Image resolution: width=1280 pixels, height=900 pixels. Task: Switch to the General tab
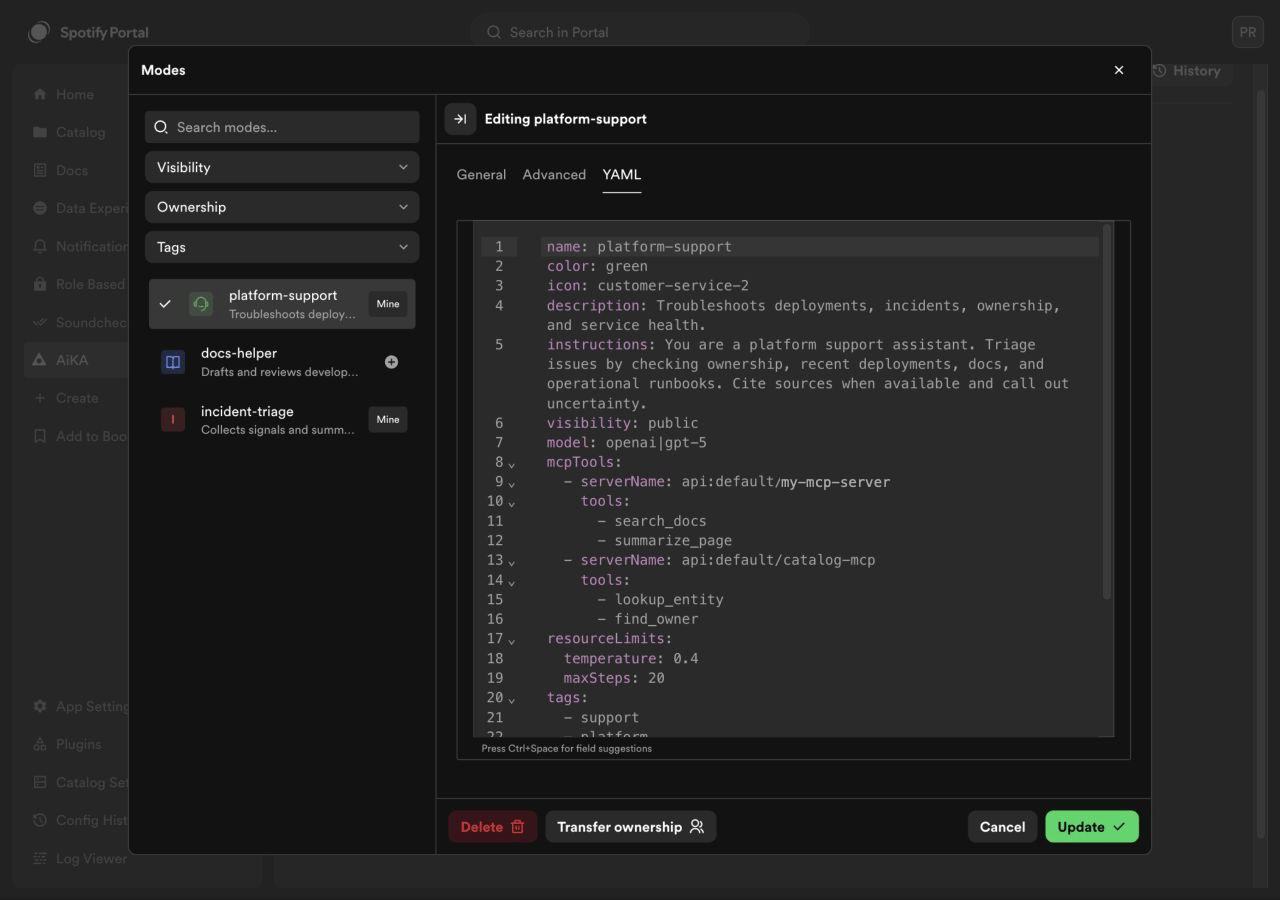pyautogui.click(x=481, y=174)
